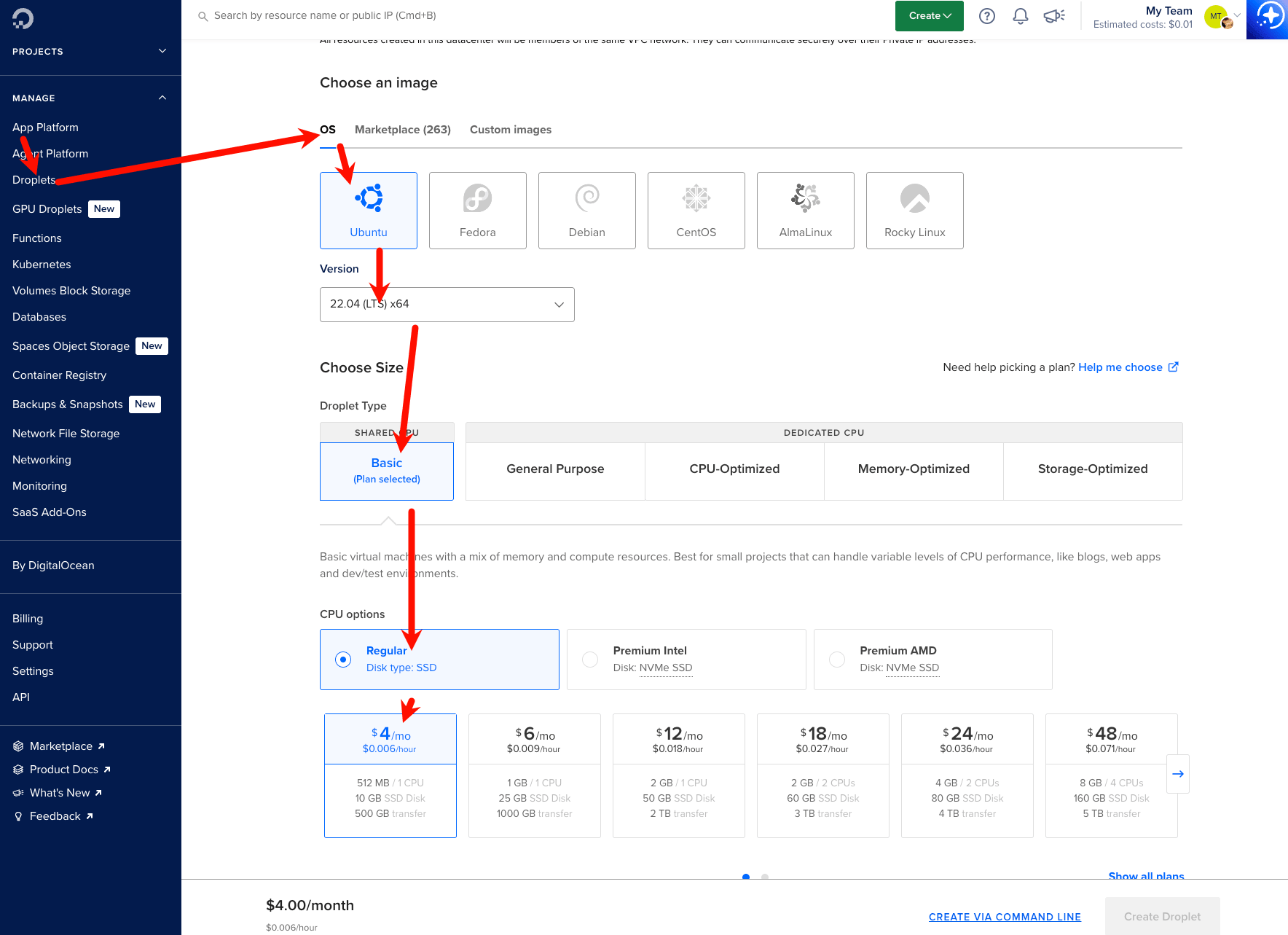The image size is (1288, 935).
Task: Click the Feedback lightbulb icon
Action: [18, 816]
